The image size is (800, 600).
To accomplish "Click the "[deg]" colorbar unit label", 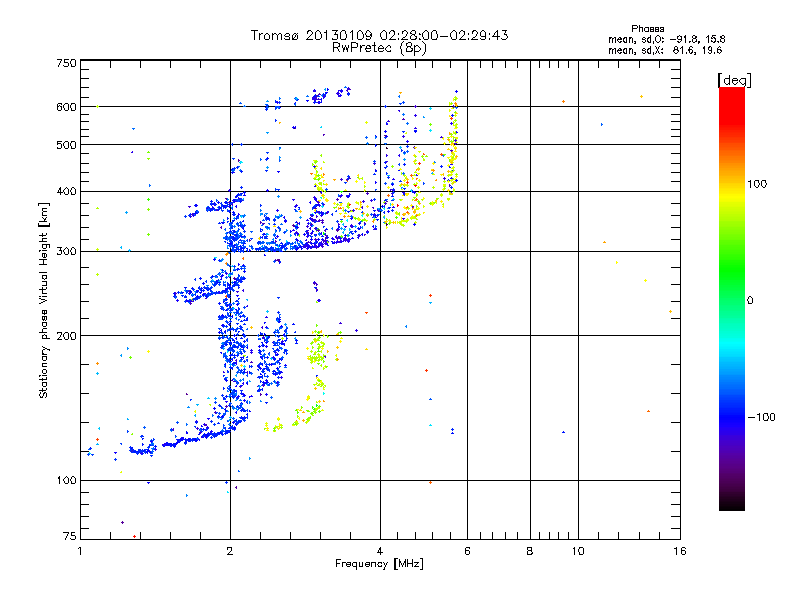I will pyautogui.click(x=734, y=80).
